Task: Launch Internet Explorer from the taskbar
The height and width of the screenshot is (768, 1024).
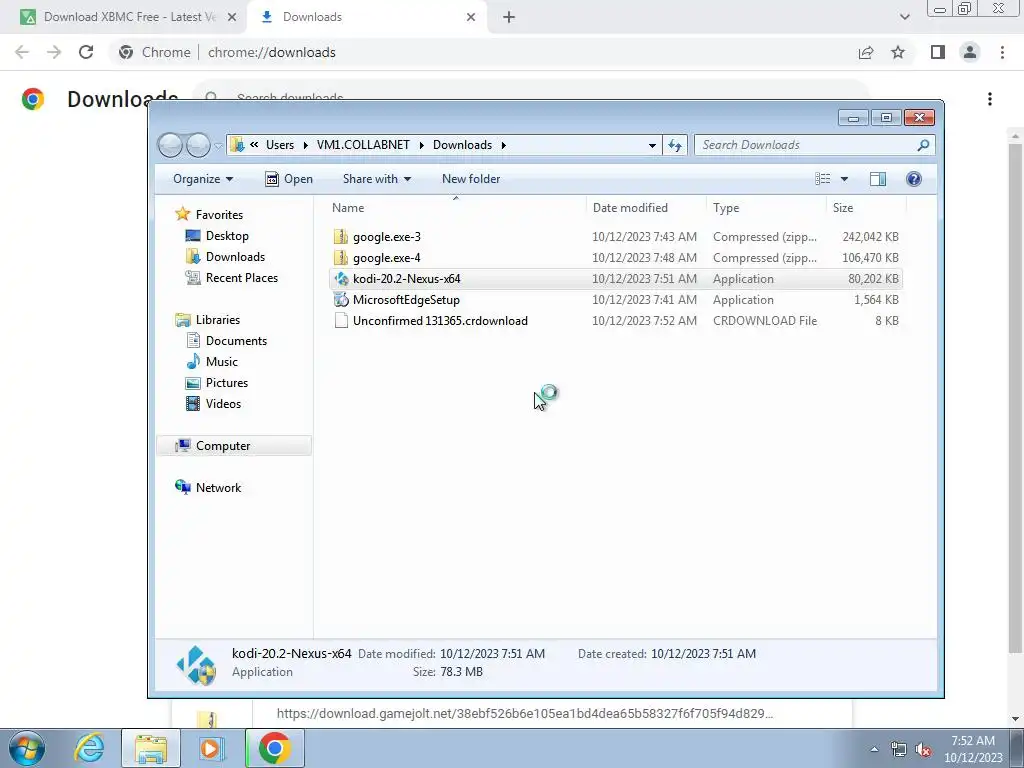Action: point(89,748)
